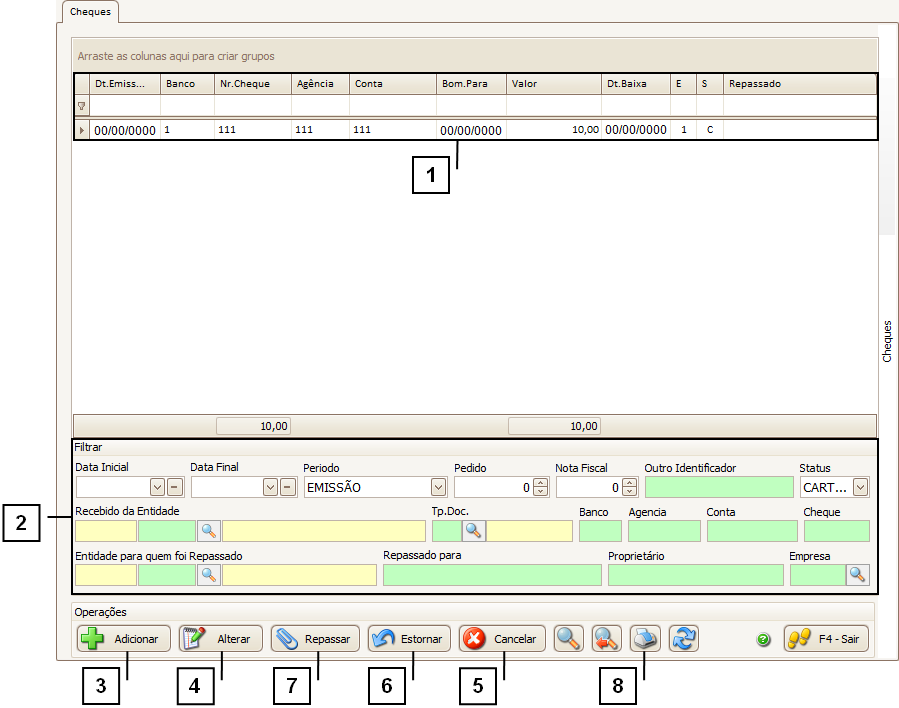Click the blue refresh arrows icon
Viewport: 899px width, 708px height.
tap(684, 639)
